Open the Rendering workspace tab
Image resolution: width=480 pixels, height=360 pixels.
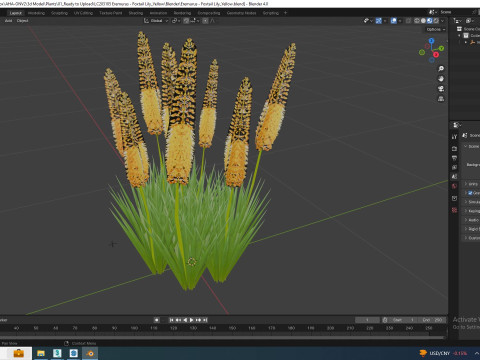coord(182,13)
